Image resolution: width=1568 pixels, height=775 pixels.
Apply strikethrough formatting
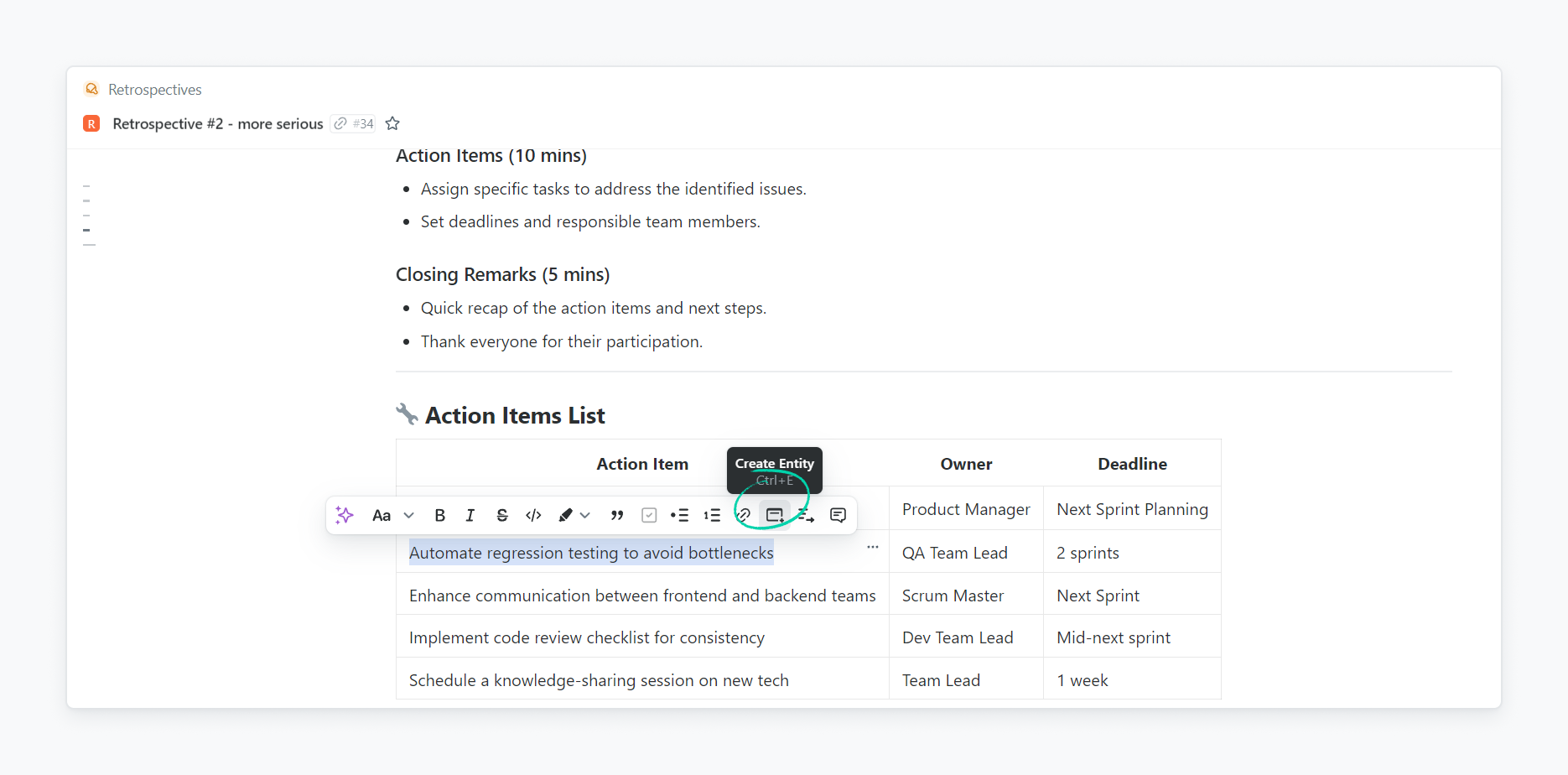[x=501, y=515]
